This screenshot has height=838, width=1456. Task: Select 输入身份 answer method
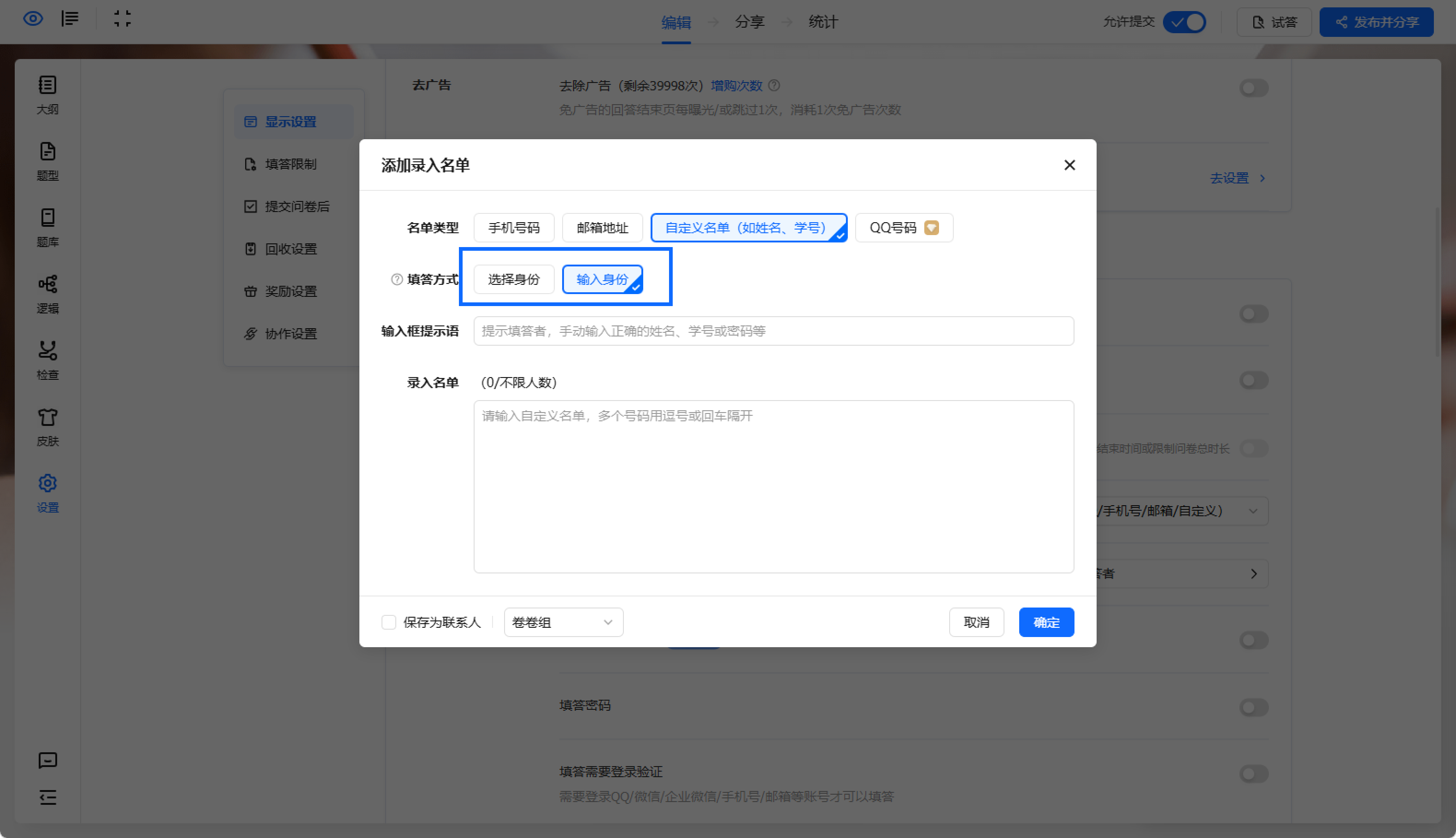click(602, 280)
